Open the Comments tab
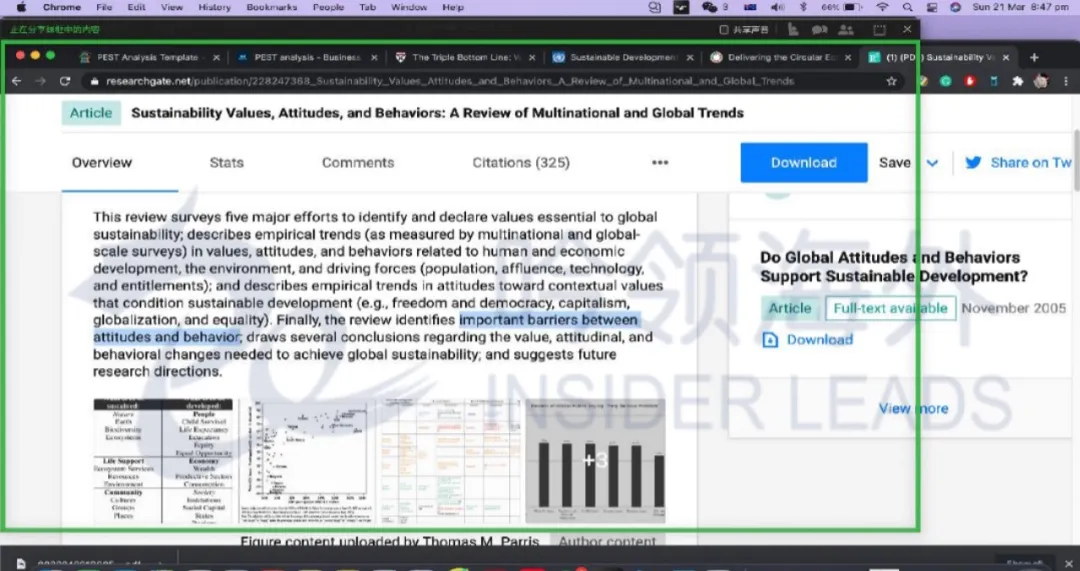 [358, 162]
